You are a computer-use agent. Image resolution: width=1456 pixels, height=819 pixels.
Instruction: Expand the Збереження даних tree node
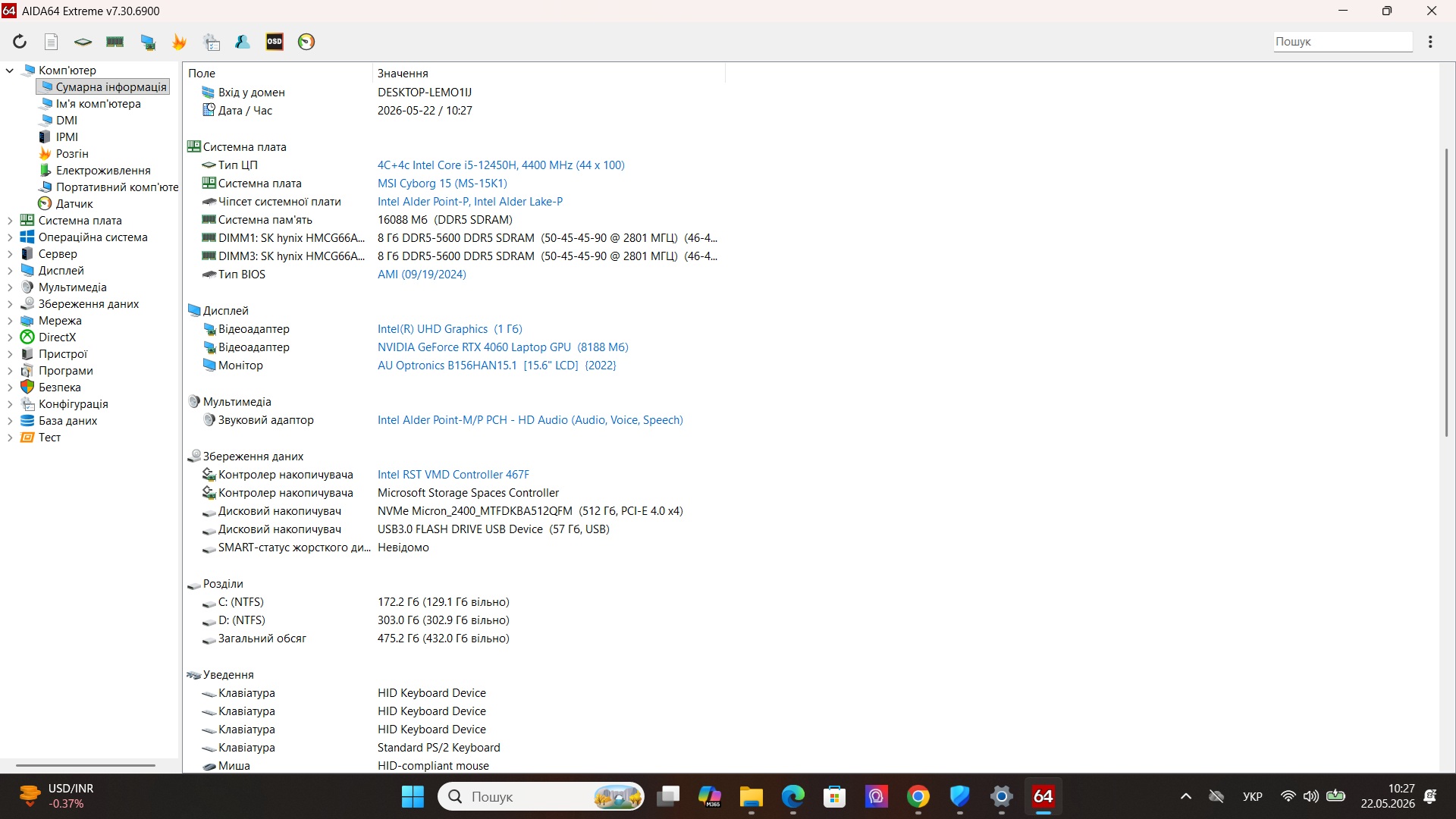(x=10, y=304)
